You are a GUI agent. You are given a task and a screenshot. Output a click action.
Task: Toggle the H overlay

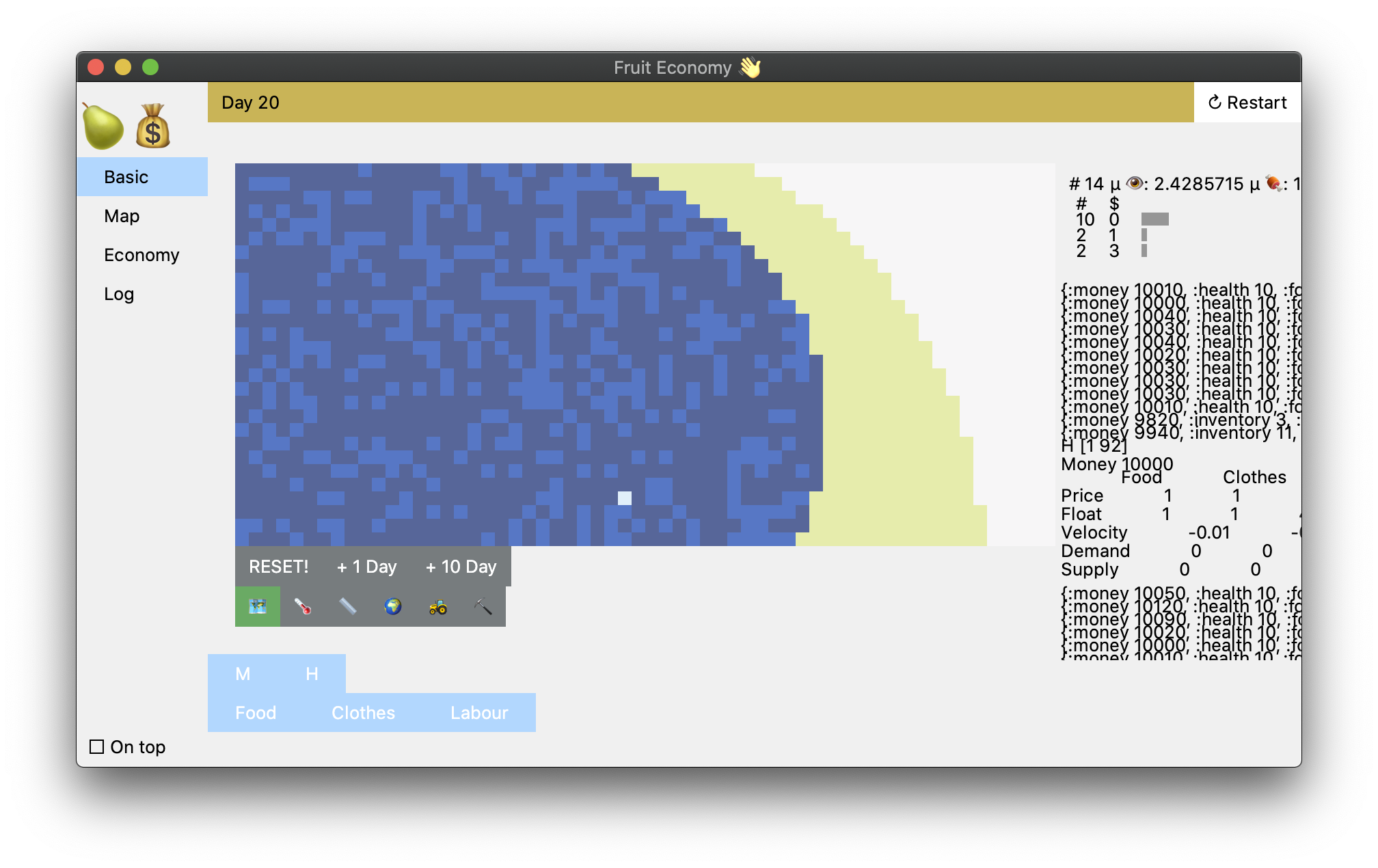point(312,674)
